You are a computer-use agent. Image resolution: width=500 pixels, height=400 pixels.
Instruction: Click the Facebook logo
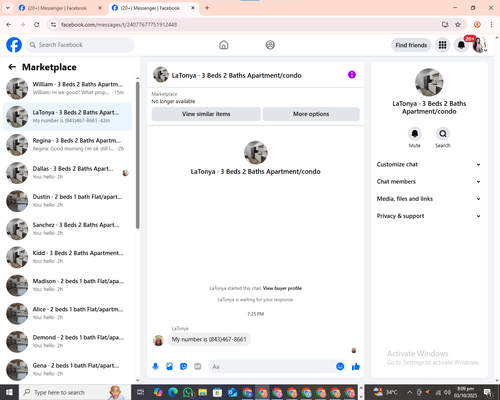point(14,45)
